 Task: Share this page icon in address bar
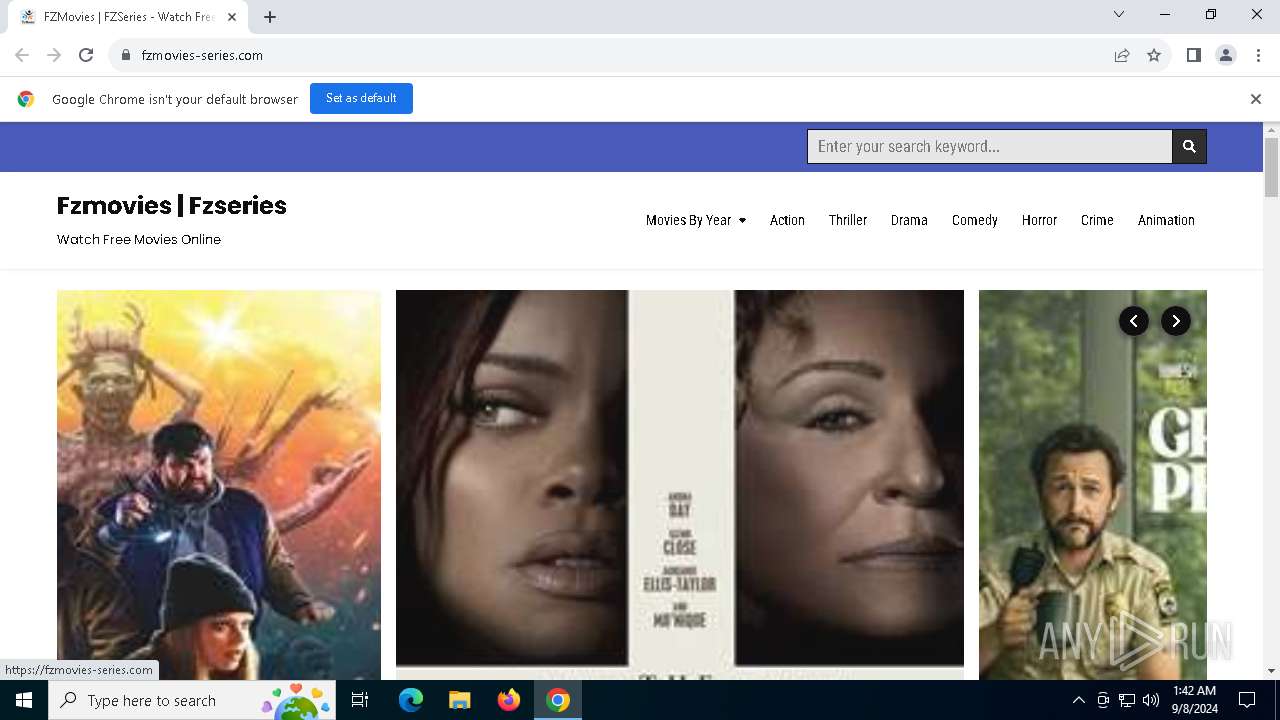click(x=1122, y=55)
